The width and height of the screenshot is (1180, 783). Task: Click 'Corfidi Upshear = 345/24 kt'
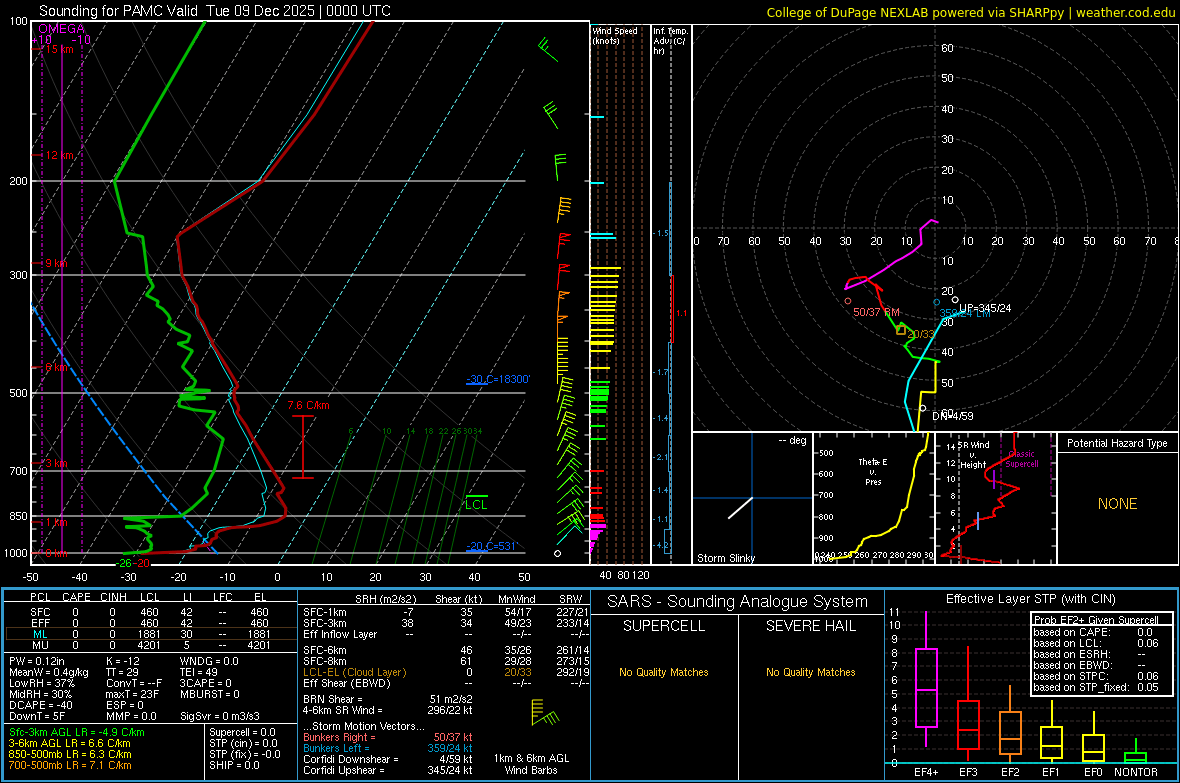(x=388, y=770)
